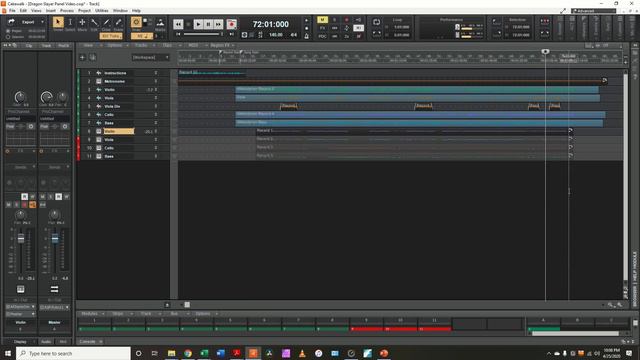Click the red Record button
This screenshot has height=360, width=640.
[231, 24]
